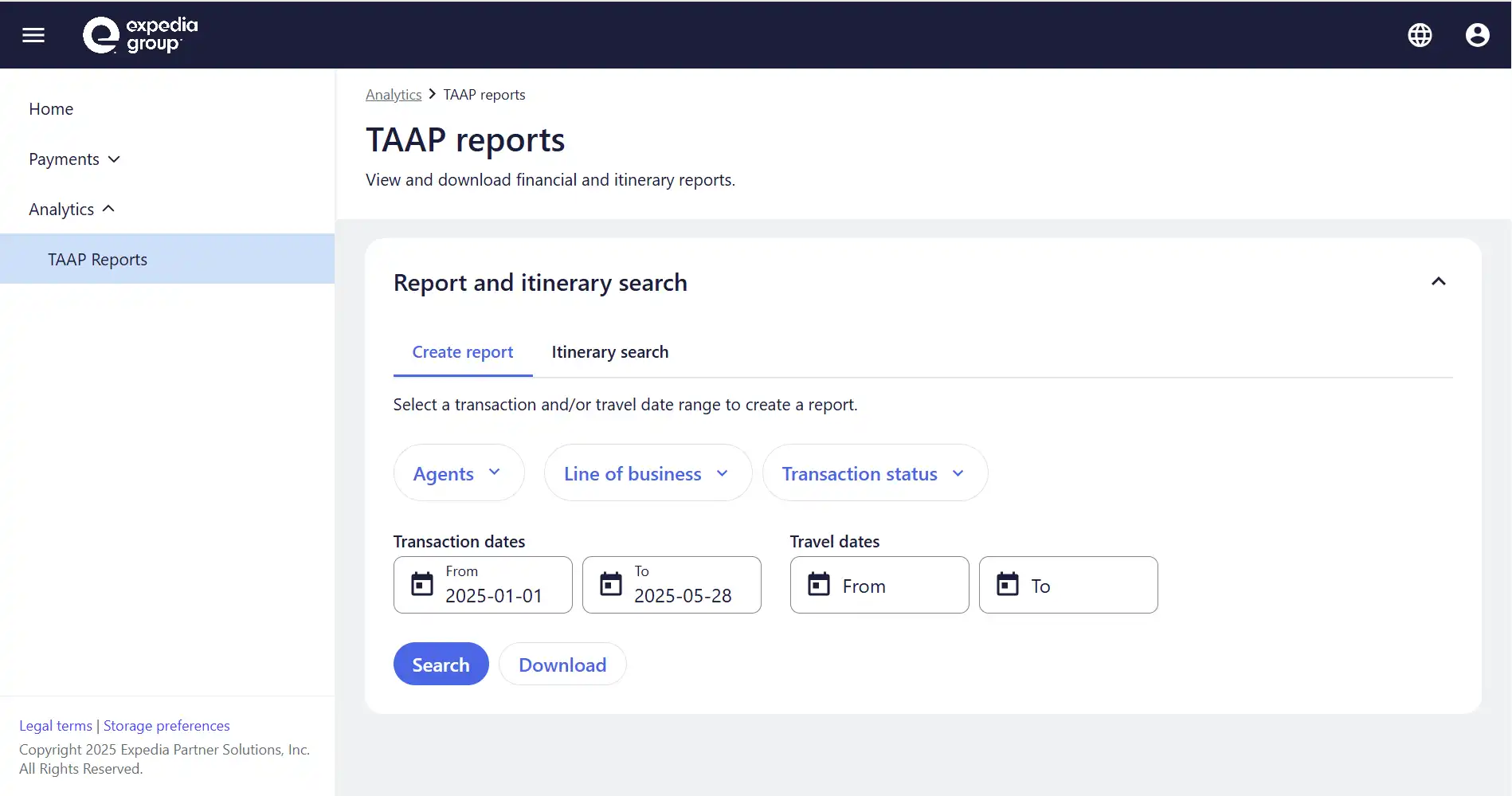
Task: Open the Agents filter dropdown
Action: [458, 473]
